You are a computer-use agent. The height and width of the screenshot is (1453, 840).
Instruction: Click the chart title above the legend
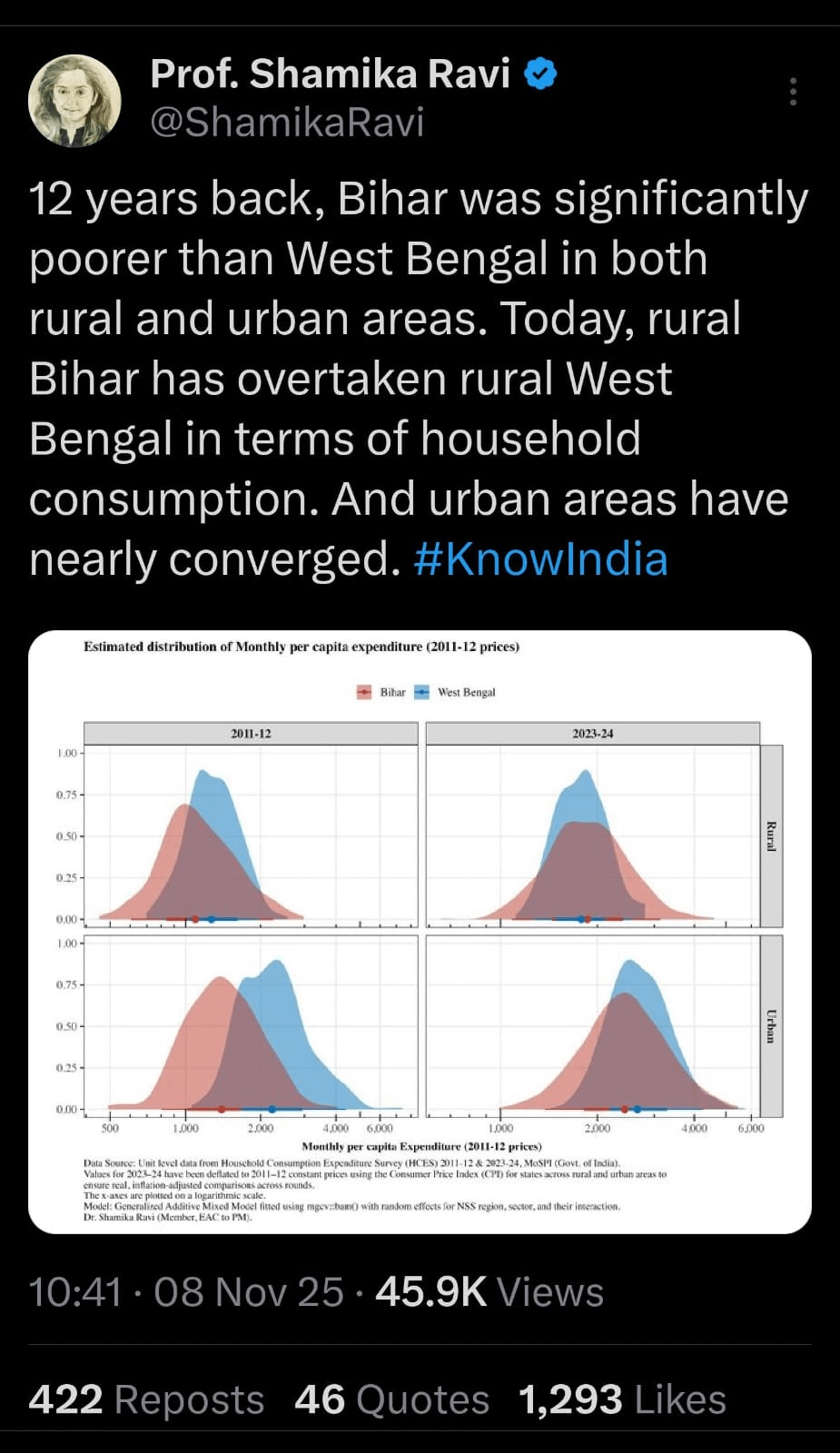coord(301,647)
